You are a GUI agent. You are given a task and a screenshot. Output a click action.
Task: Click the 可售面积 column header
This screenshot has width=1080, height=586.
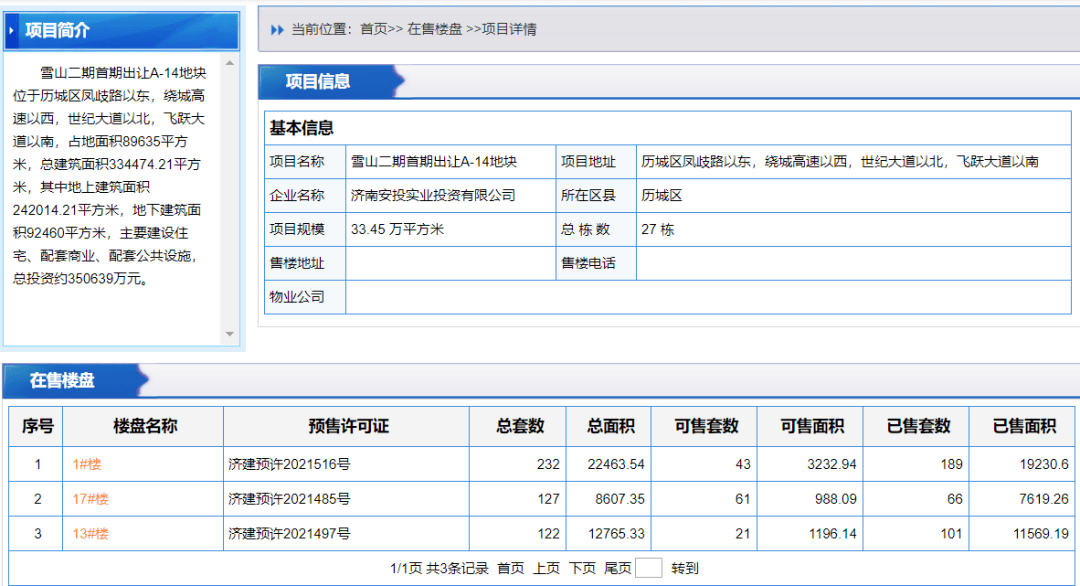pyautogui.click(x=810, y=426)
